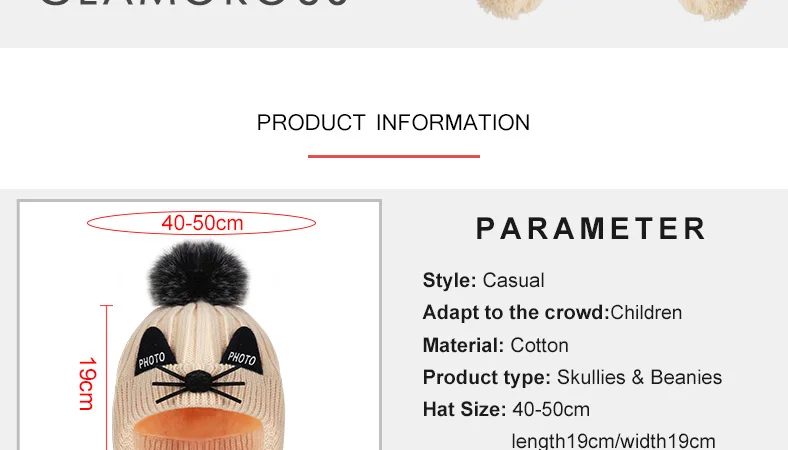
Task: Click the beige pom-pom at top center-right
Action: tap(510, 8)
